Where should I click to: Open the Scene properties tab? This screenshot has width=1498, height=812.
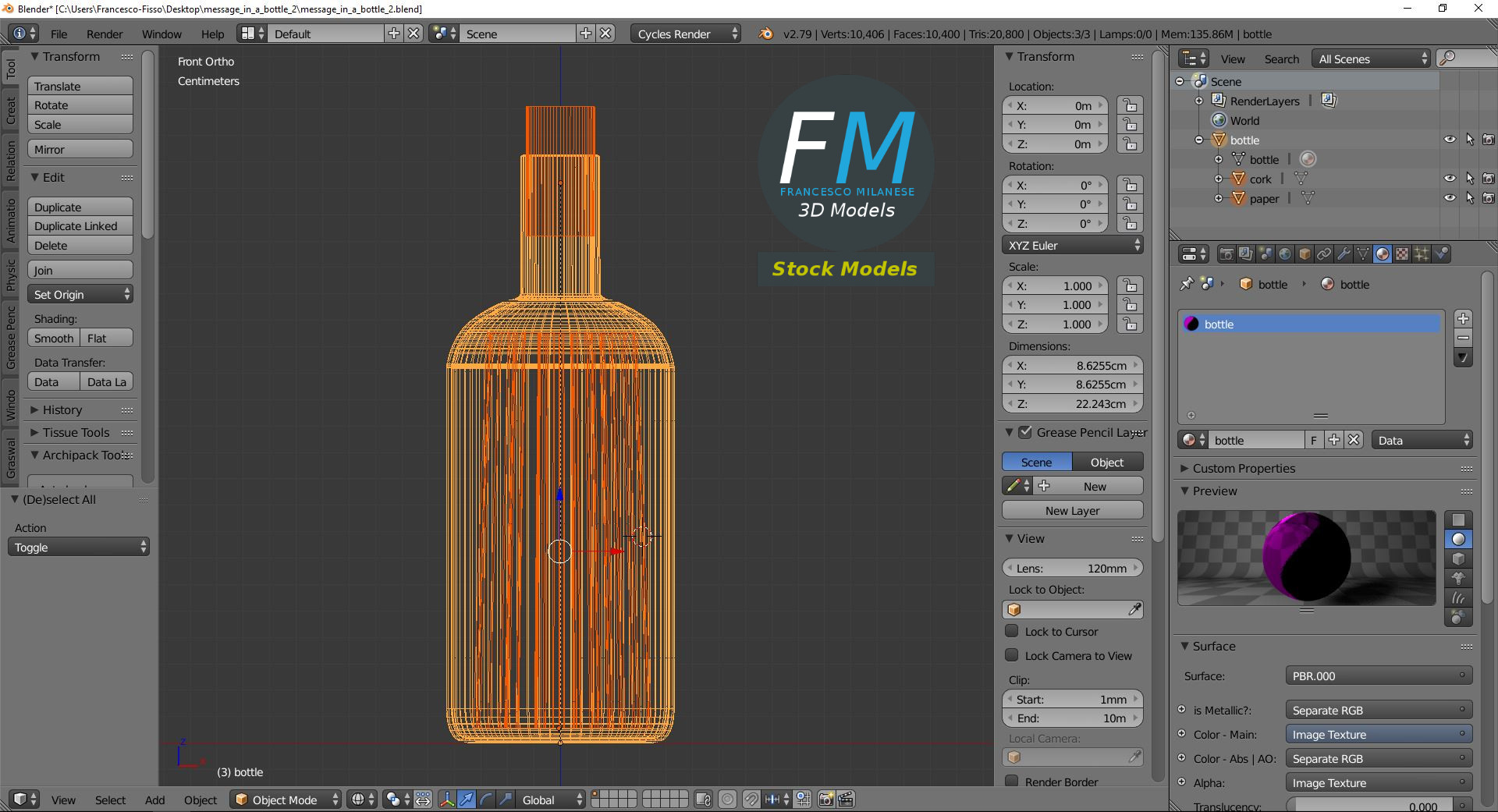[x=1265, y=254]
